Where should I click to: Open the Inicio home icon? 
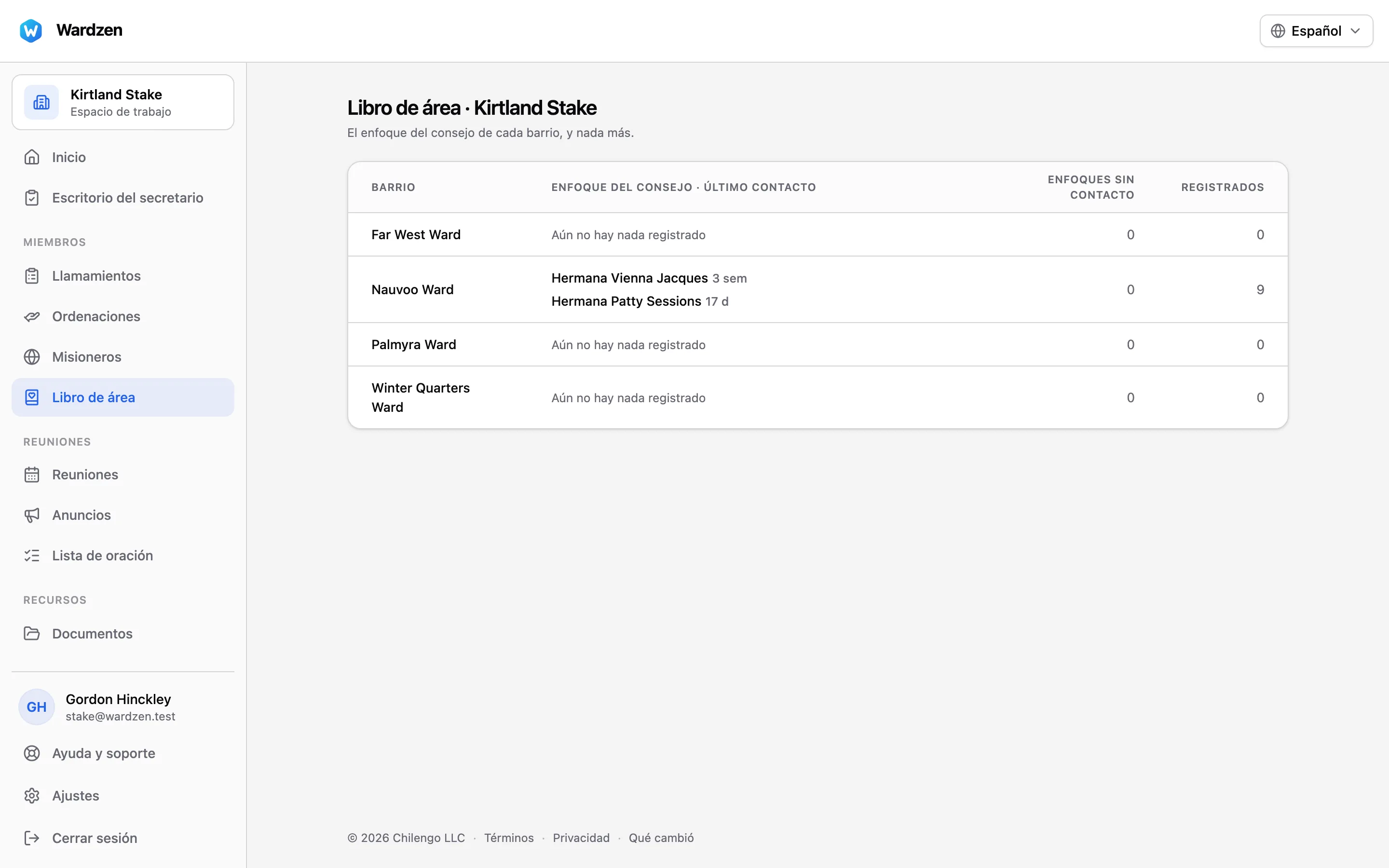(x=31, y=157)
